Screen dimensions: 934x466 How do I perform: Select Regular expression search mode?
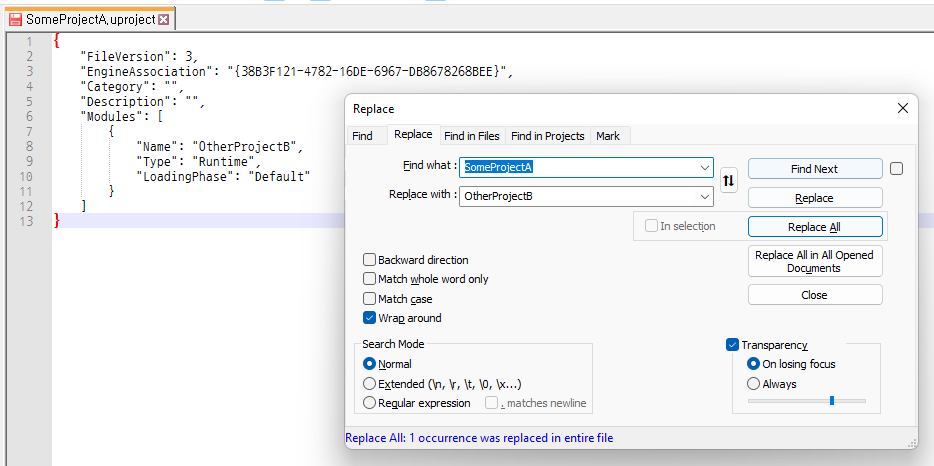click(370, 403)
